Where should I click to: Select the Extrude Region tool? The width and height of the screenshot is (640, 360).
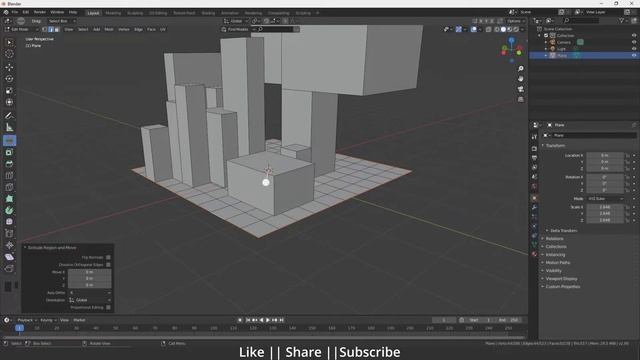coord(9,141)
